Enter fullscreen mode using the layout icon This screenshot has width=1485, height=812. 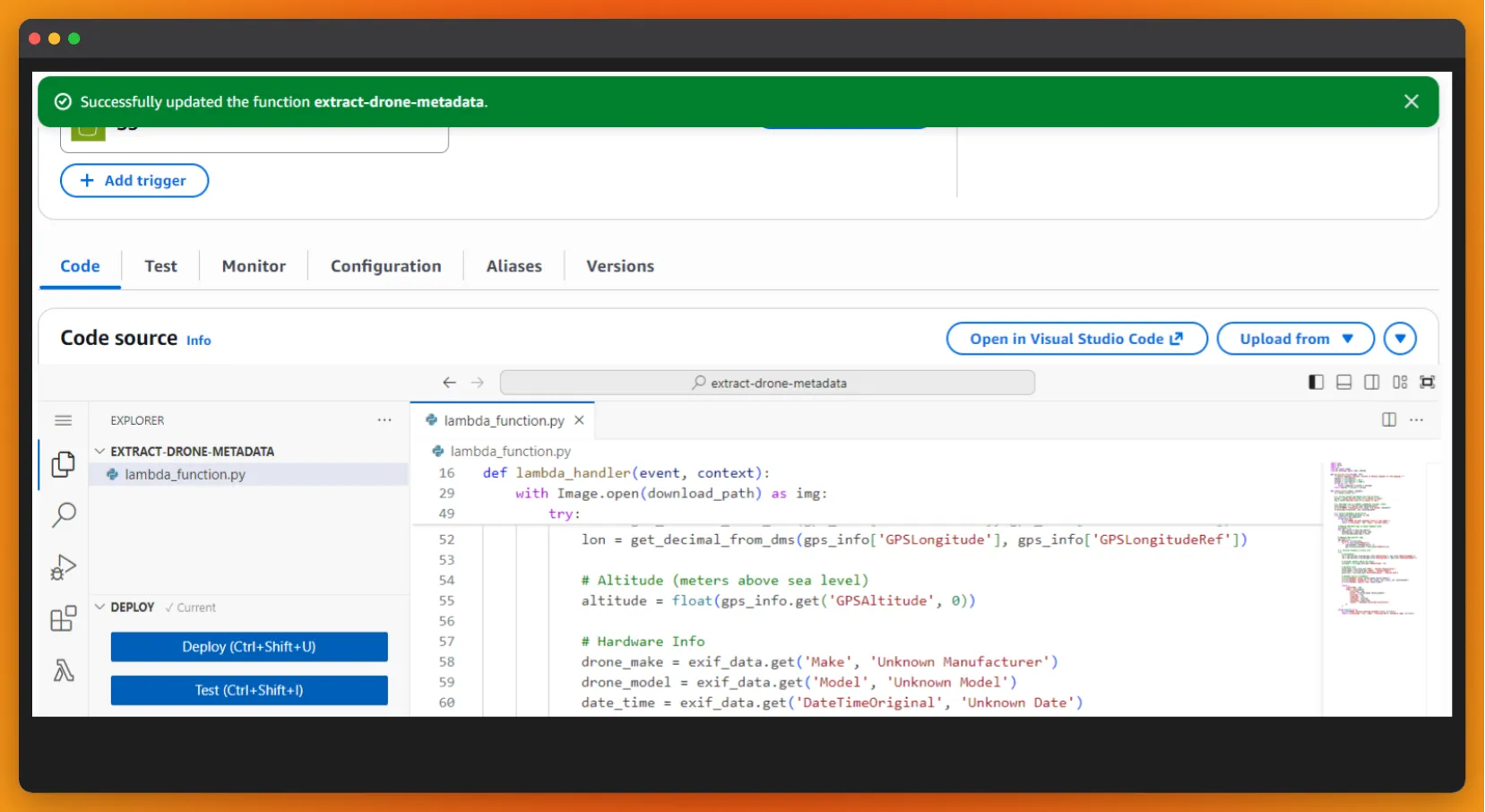pos(1428,382)
